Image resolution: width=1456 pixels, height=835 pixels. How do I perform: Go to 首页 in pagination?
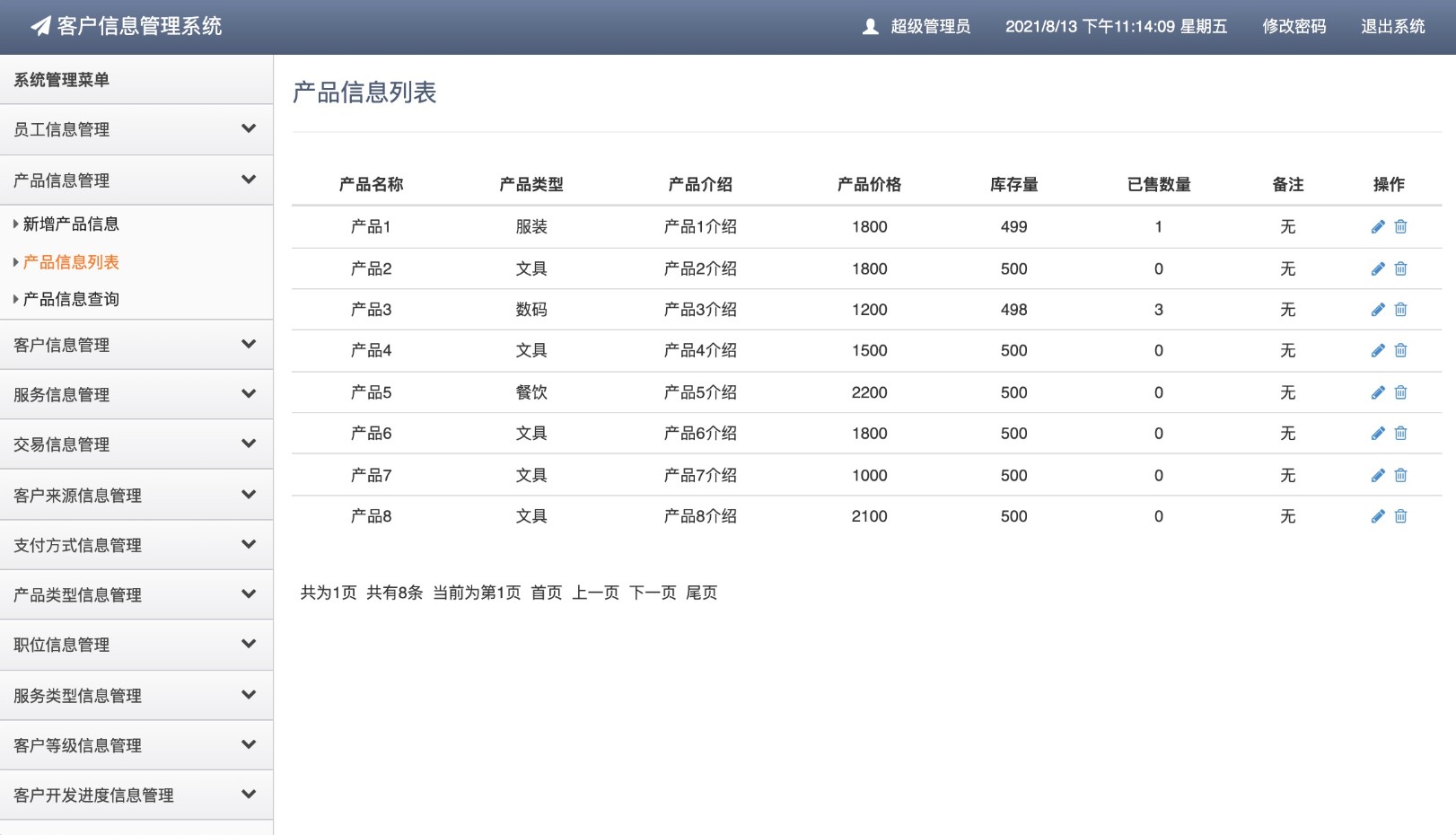547,593
